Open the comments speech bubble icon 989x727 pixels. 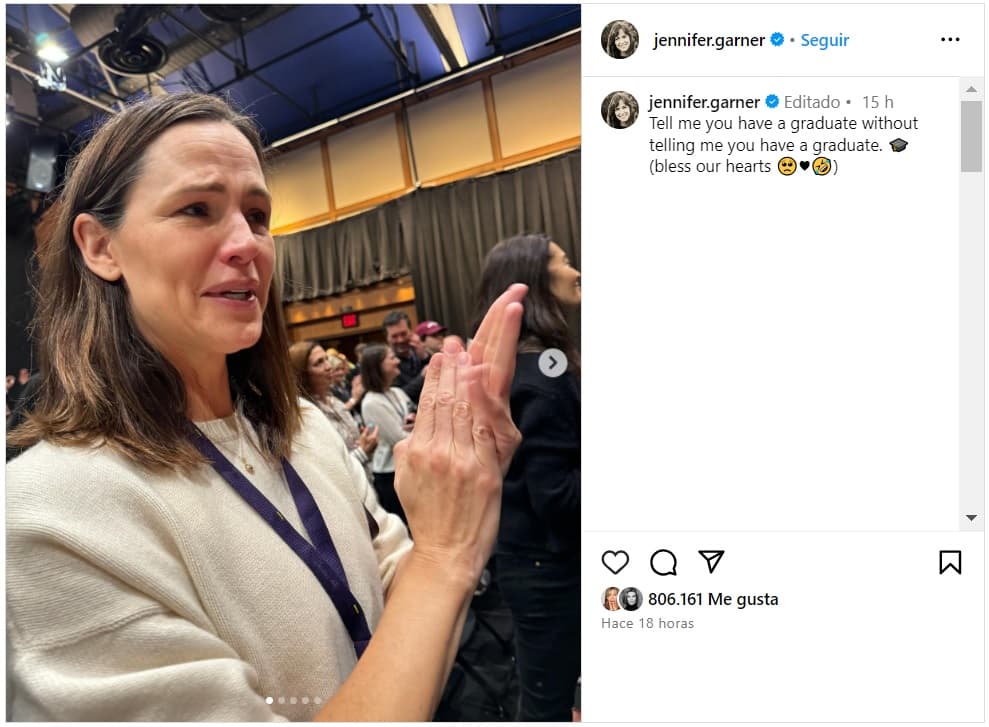click(x=663, y=563)
